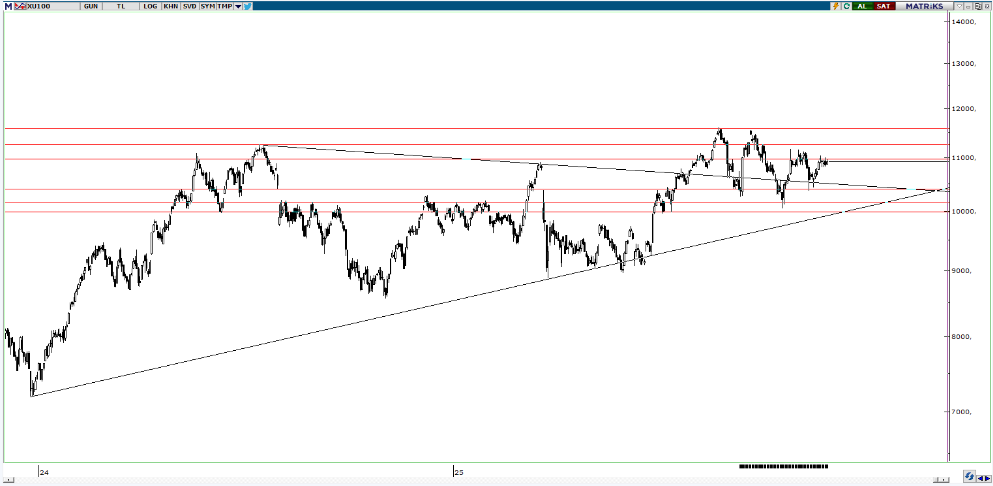This screenshot has width=993, height=486.
Task: Open the TMP template menu
Action: point(224,6)
